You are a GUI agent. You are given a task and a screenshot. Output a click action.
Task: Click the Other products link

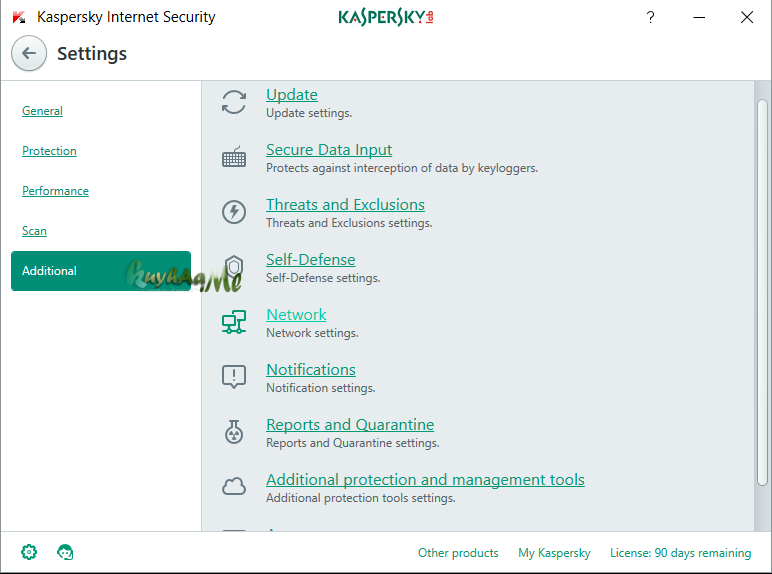(458, 553)
